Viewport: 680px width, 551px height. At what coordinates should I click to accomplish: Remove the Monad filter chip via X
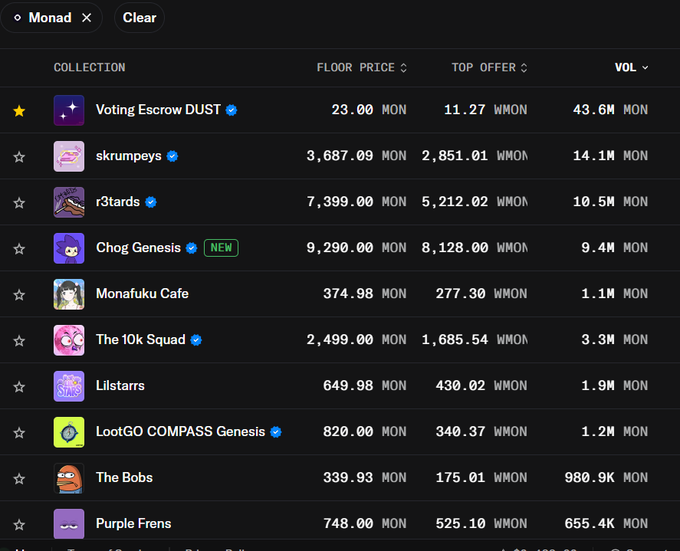[x=87, y=18]
